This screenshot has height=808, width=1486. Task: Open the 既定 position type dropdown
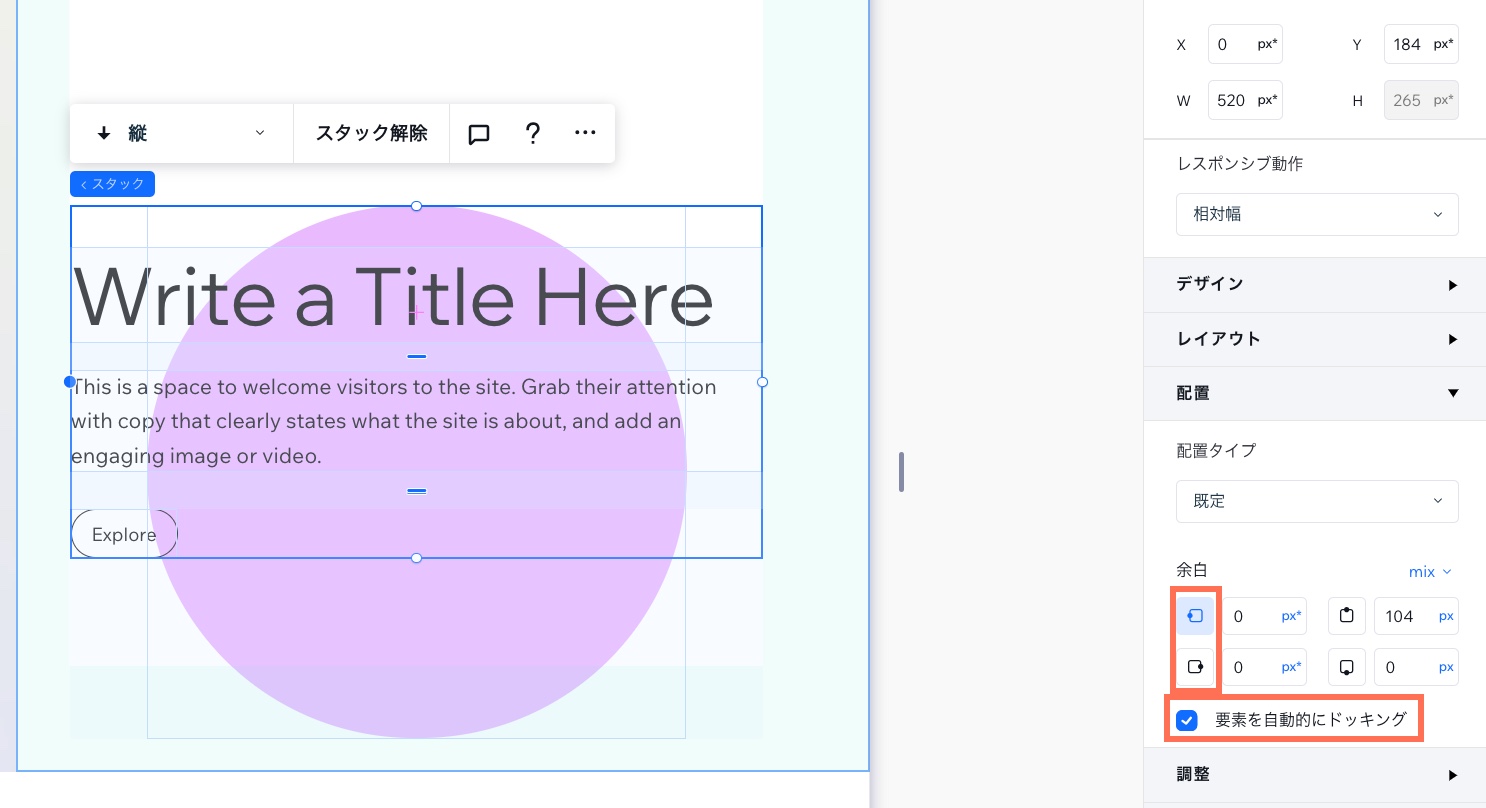tap(1317, 501)
